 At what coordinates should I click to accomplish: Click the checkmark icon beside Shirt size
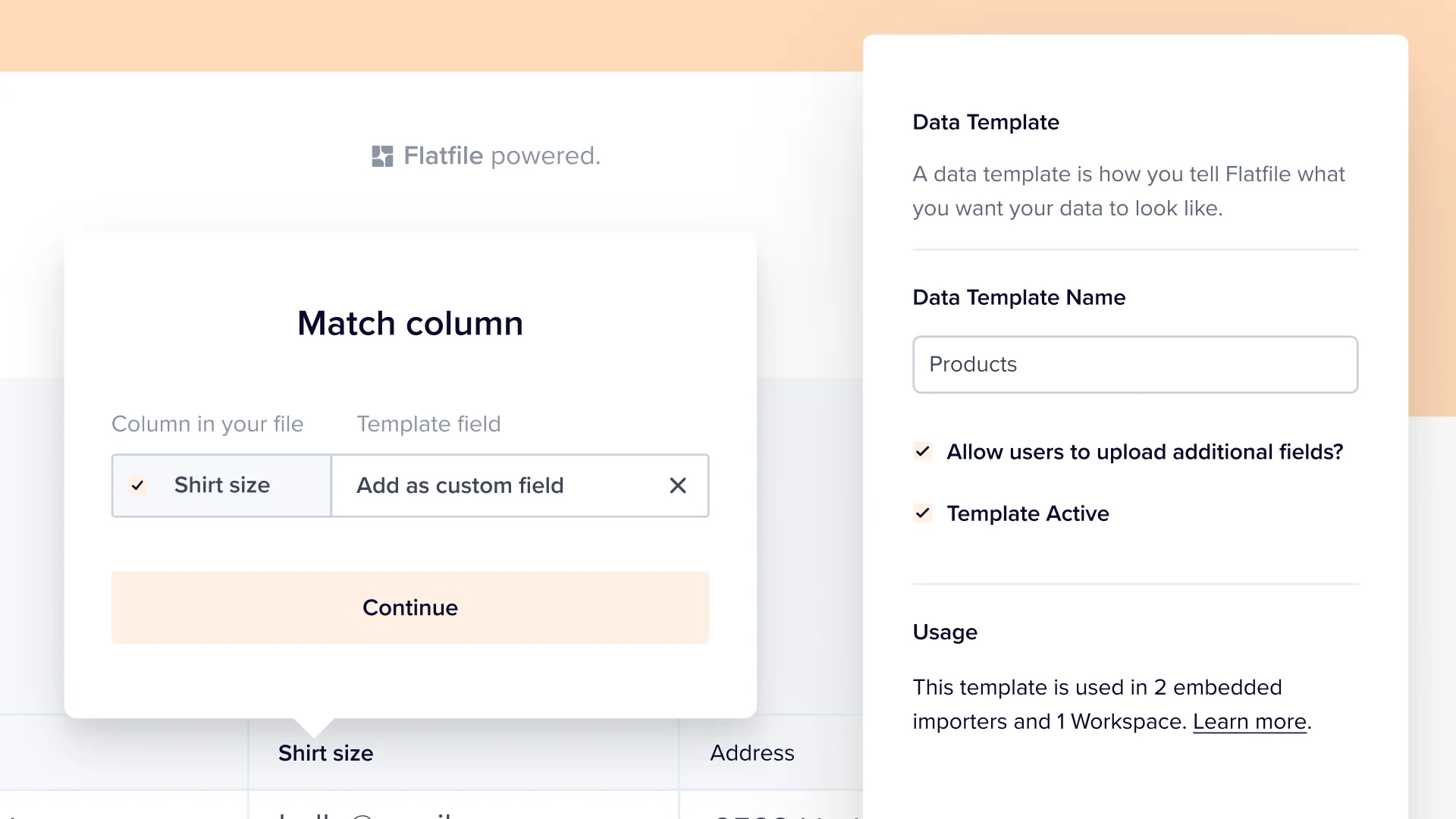137,485
